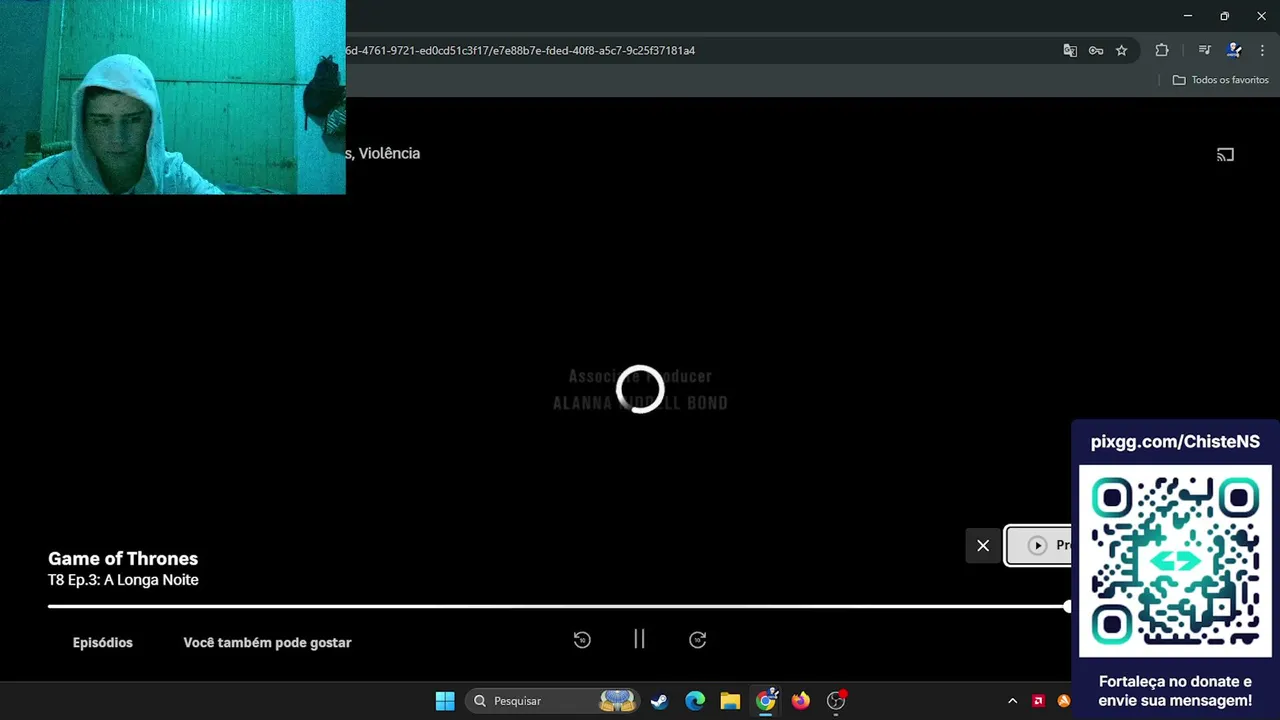This screenshot has width=1280, height=720.
Task: Open Firefox from the taskbar
Action: 801,701
